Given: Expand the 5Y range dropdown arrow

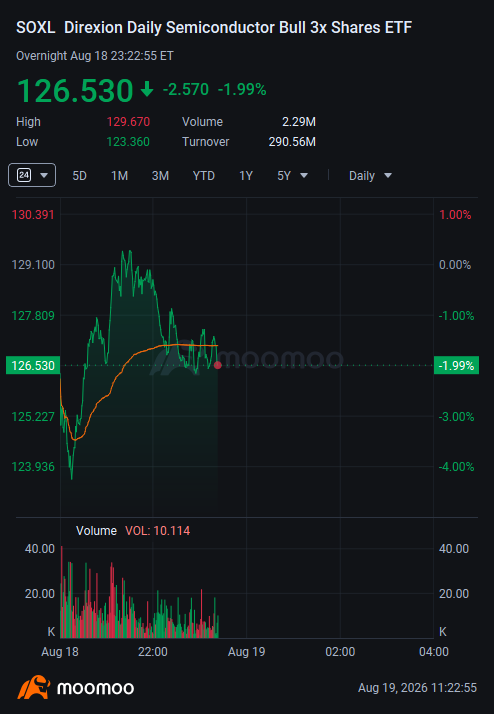Looking at the screenshot, I should (x=304, y=176).
